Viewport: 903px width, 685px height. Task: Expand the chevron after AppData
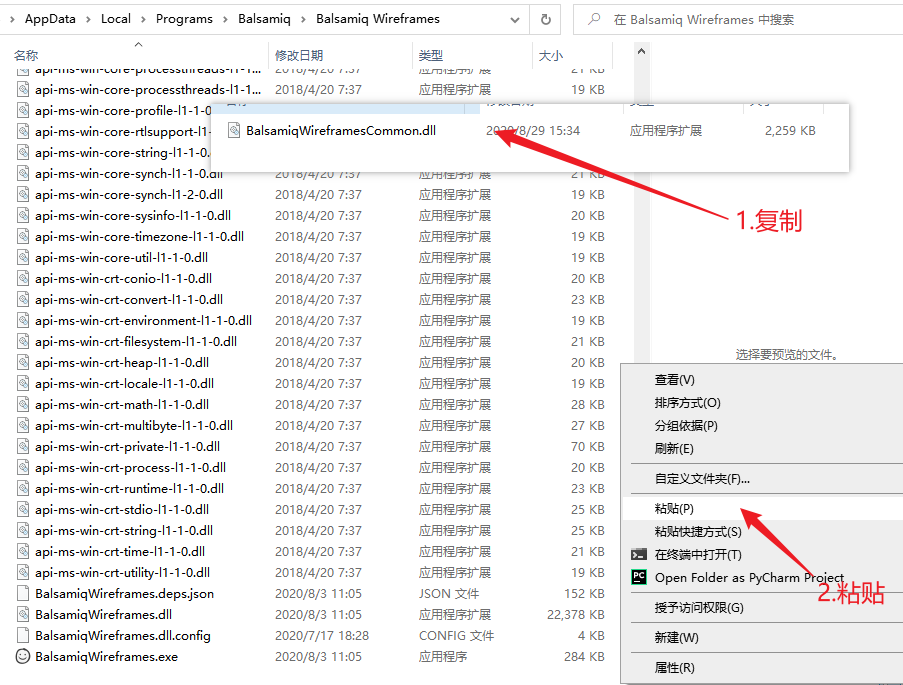pyautogui.click(x=88, y=20)
